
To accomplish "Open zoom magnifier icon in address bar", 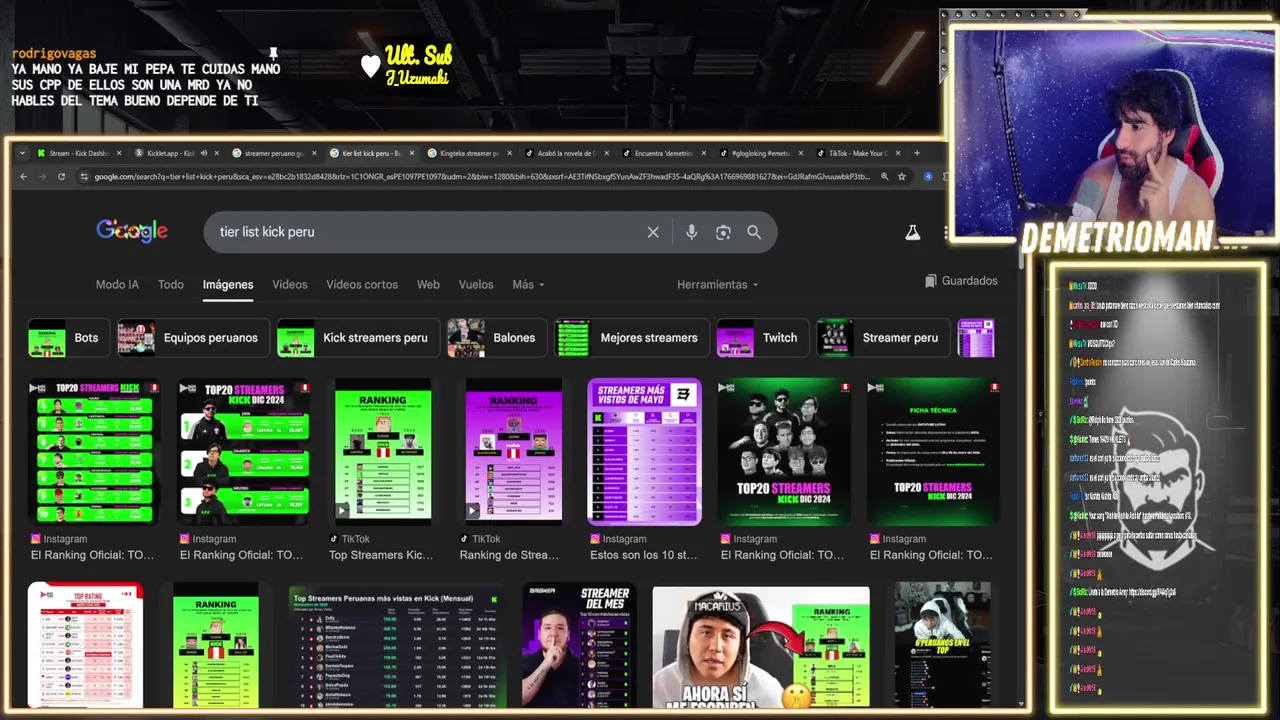I will (x=883, y=177).
